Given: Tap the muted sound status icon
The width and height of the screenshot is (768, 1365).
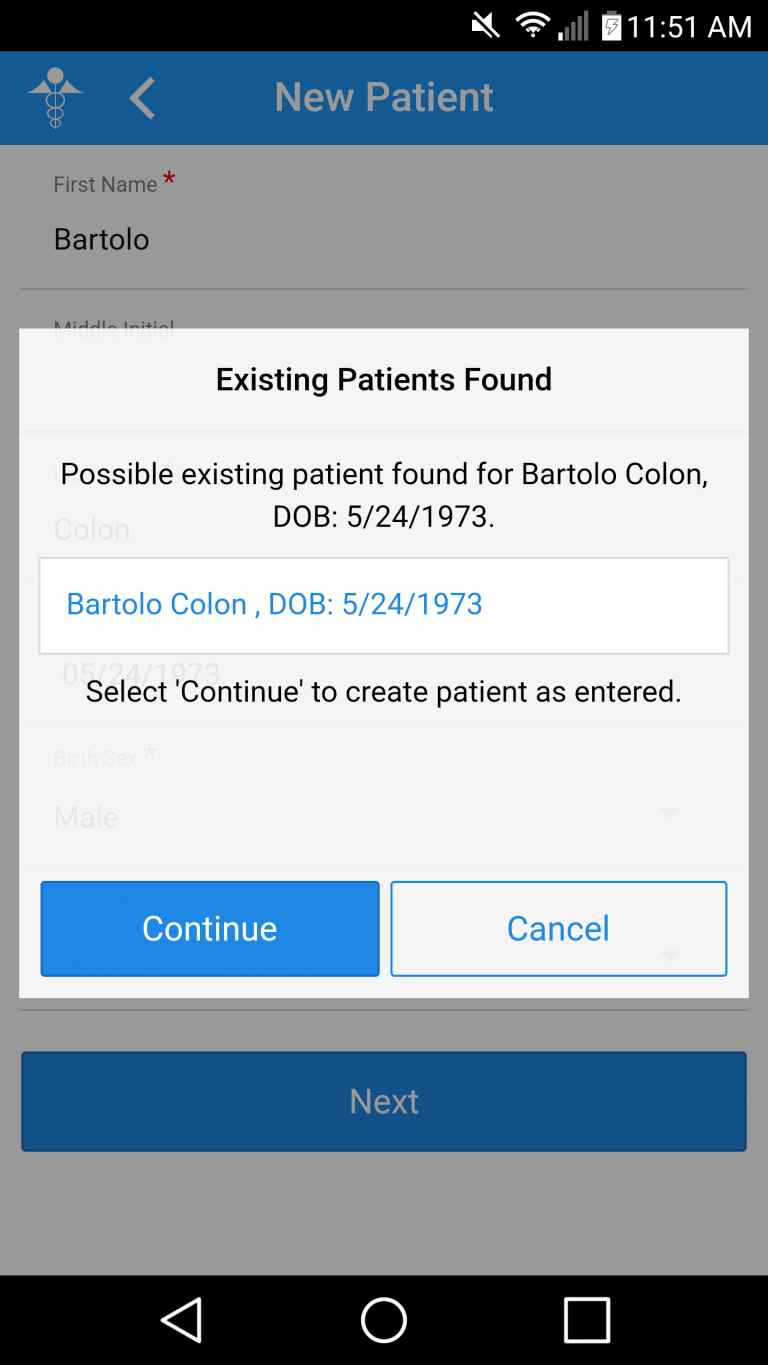Looking at the screenshot, I should tap(486, 26).
